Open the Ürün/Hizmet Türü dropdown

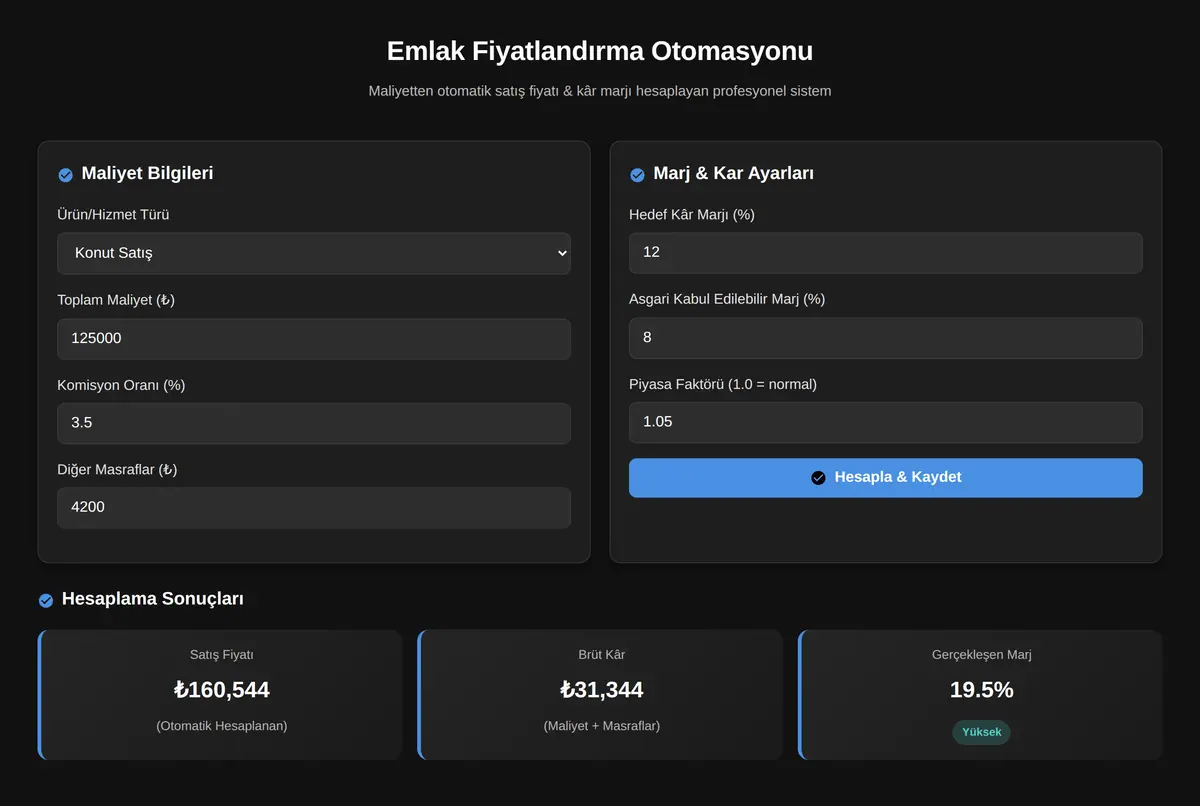[x=314, y=253]
